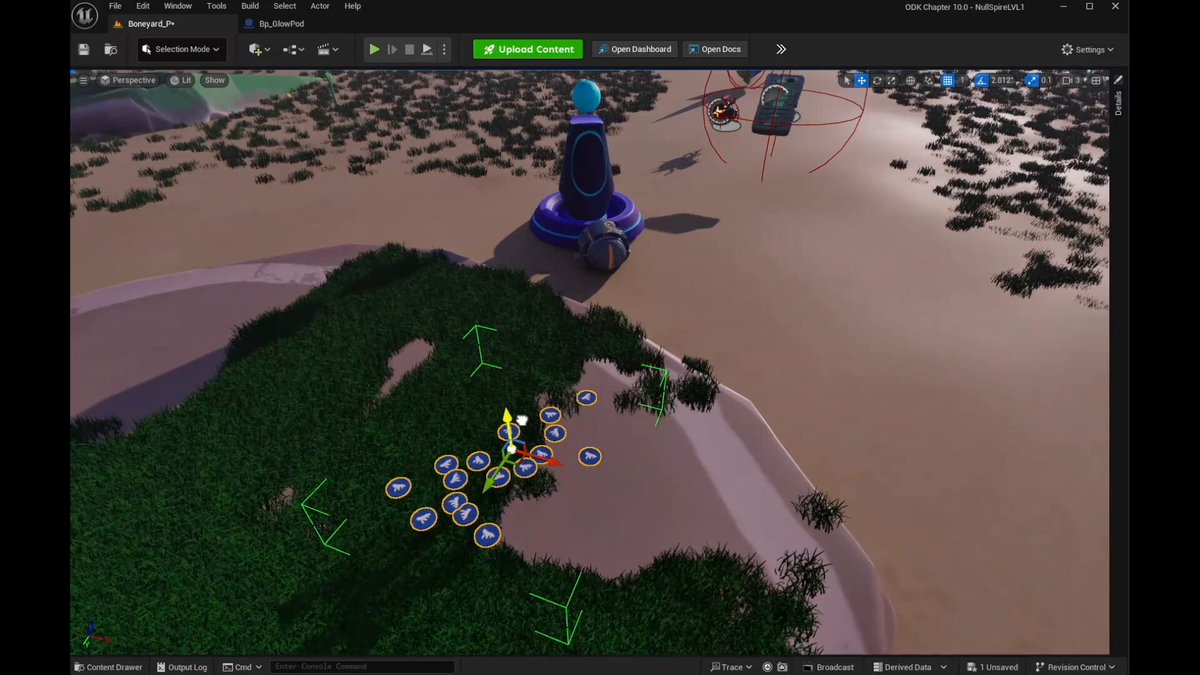Open the Selection Mode dropdown
The height and width of the screenshot is (675, 1200).
pyautogui.click(x=181, y=49)
